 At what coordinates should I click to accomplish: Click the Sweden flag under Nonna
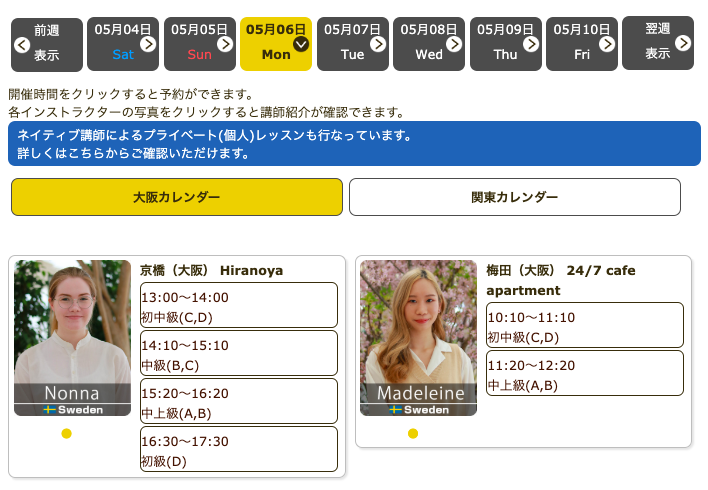point(50,410)
